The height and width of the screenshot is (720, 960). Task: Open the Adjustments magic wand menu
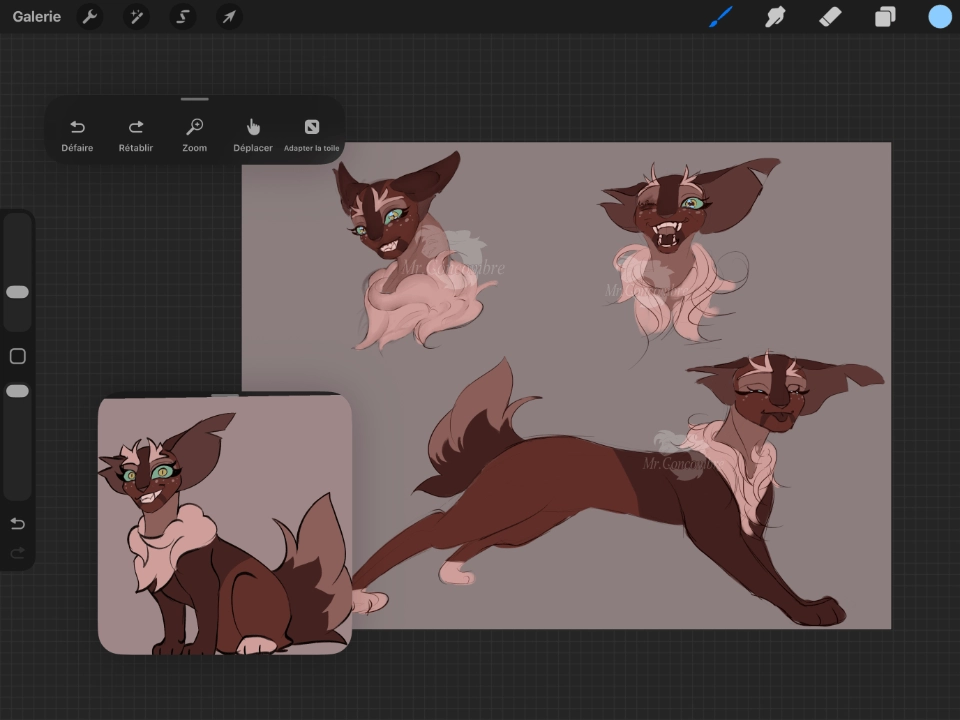click(136, 17)
